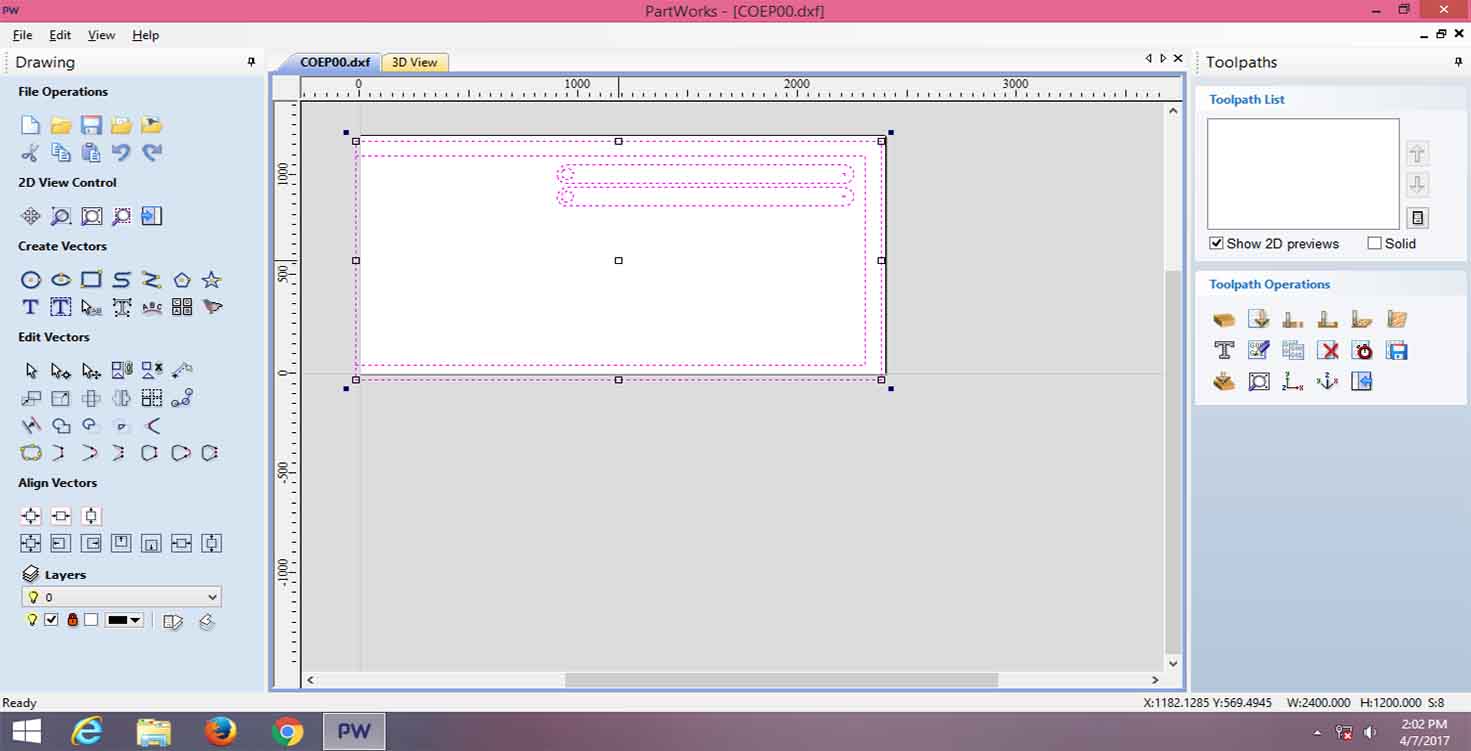Click the tab scroll left arrow
This screenshot has height=751, width=1471.
(1148, 59)
